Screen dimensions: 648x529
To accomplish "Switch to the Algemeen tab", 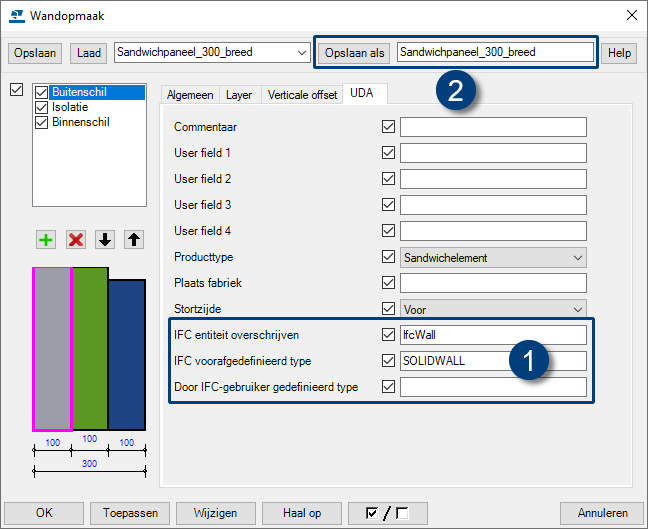I will click(190, 95).
